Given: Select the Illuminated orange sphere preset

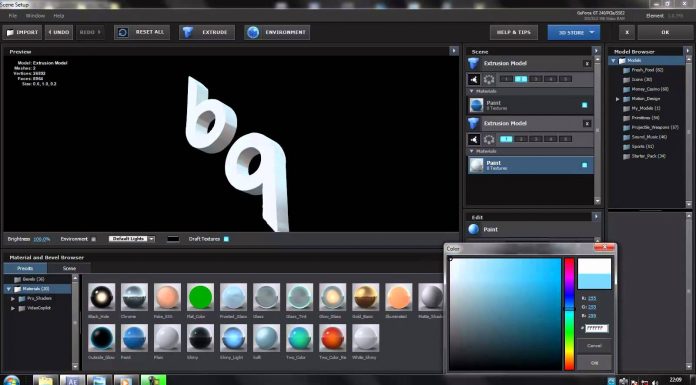Looking at the screenshot, I should tap(399, 297).
